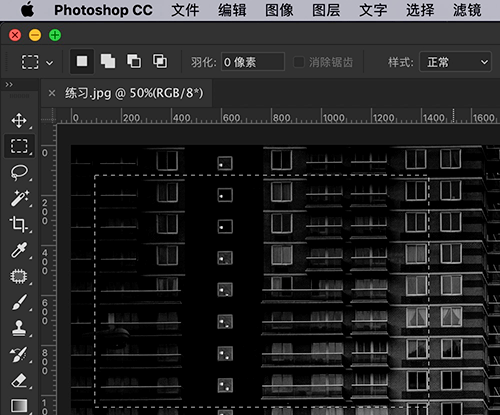This screenshot has width=500, height=415.
Task: Expand the collapsed toolbar double-arrow
Action: point(9,85)
